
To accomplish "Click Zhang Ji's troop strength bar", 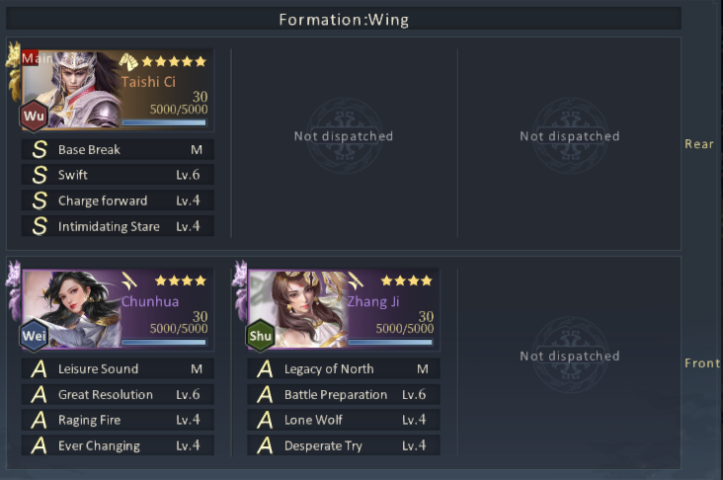I will click(x=390, y=342).
